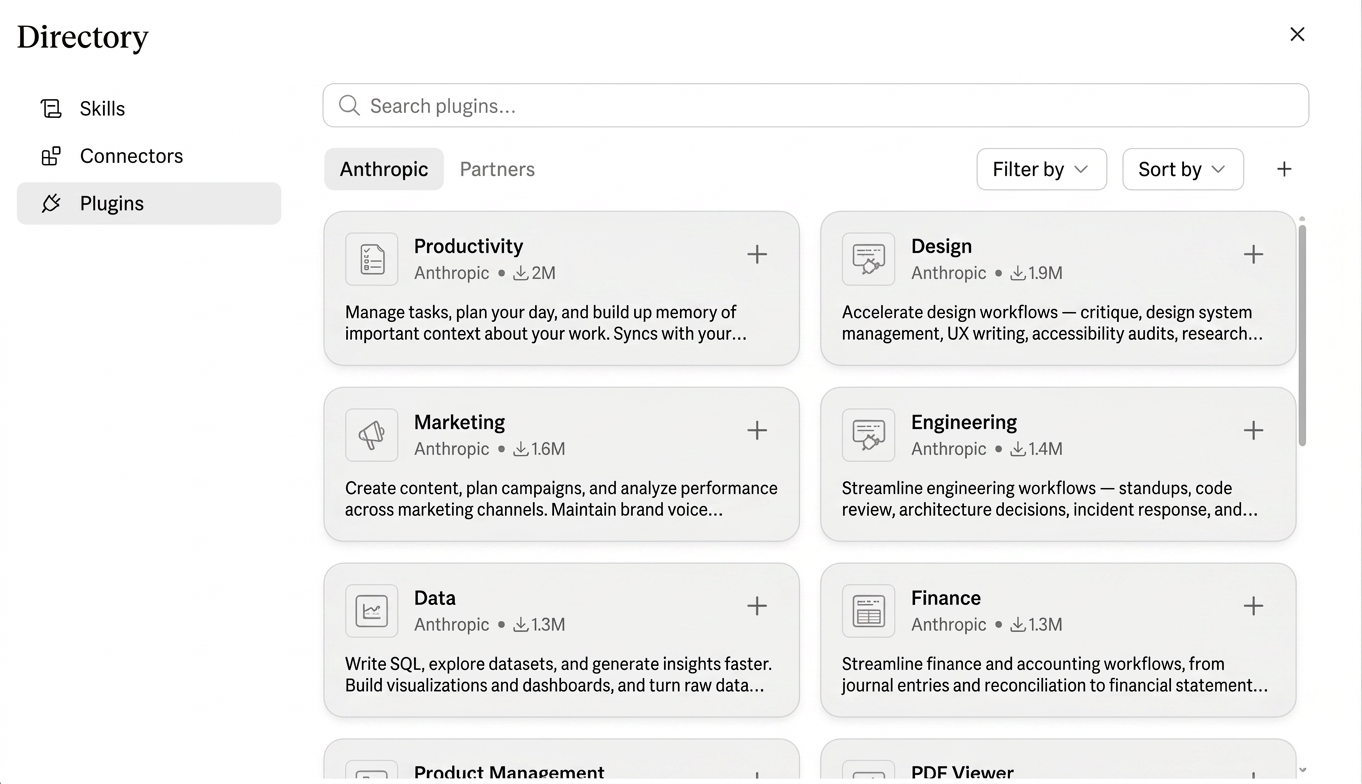Click the Directory heading
1362x784 pixels.
(x=83, y=37)
